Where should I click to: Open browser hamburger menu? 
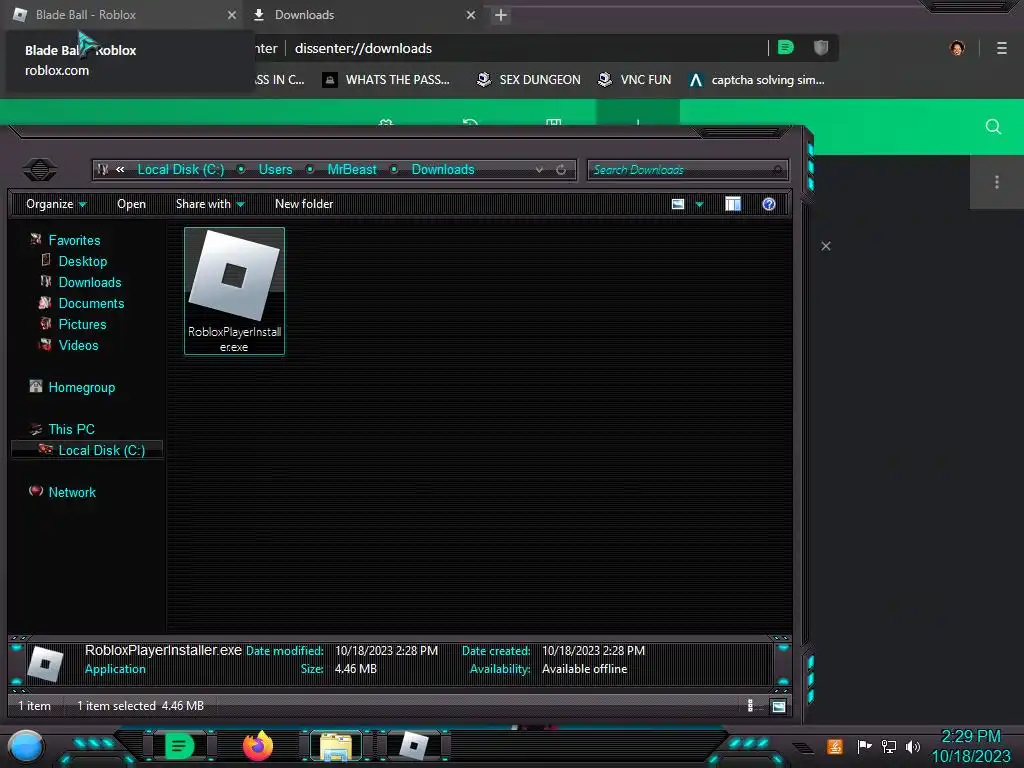(1001, 48)
